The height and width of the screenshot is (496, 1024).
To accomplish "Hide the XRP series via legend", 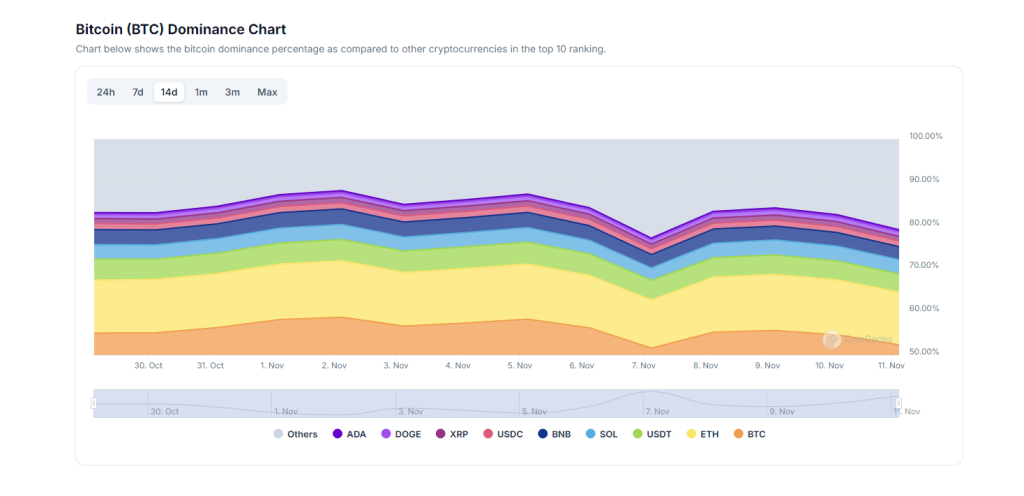I will tap(452, 434).
